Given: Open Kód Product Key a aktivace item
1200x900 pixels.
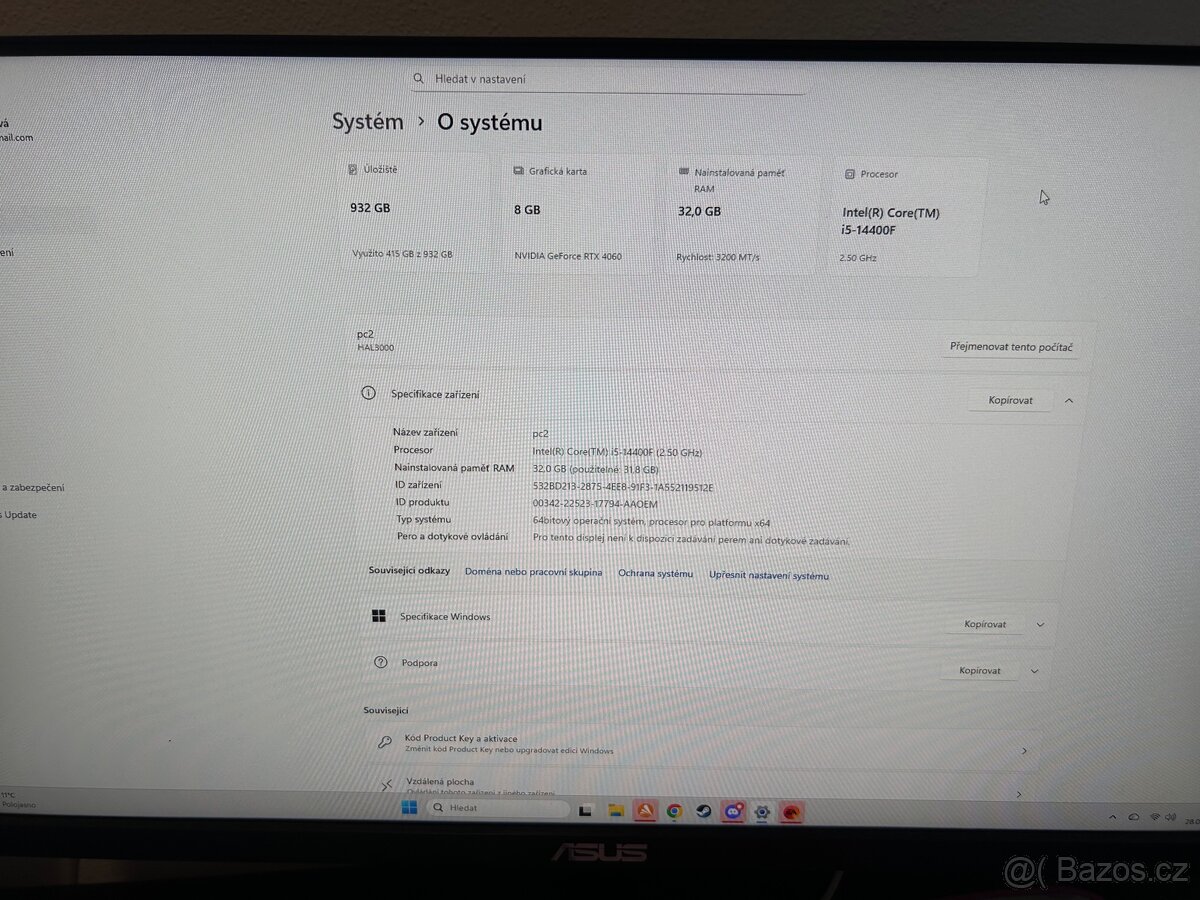Looking at the screenshot, I should tap(700, 744).
